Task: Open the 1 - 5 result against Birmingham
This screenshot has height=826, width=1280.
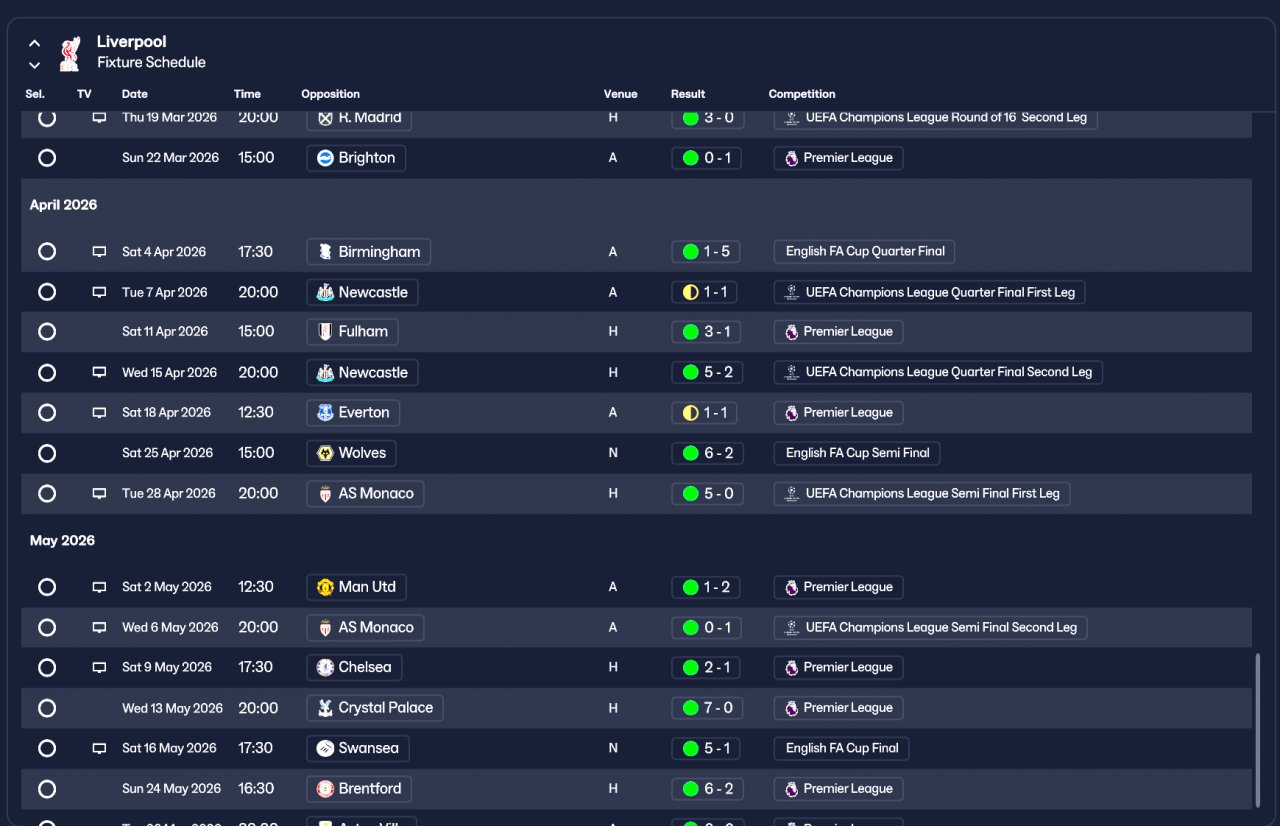Action: [x=706, y=252]
